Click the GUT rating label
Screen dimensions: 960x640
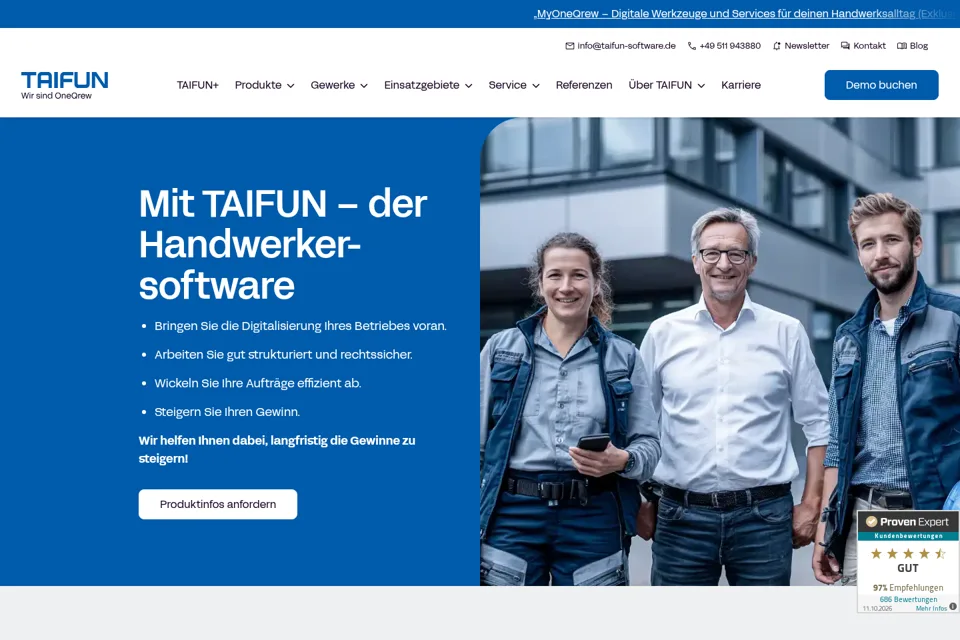[x=908, y=568]
